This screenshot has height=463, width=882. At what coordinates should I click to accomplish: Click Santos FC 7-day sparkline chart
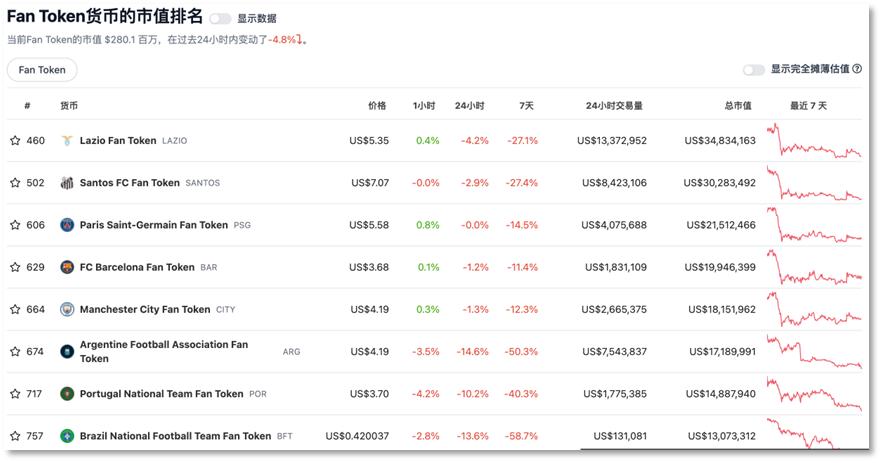(814, 183)
